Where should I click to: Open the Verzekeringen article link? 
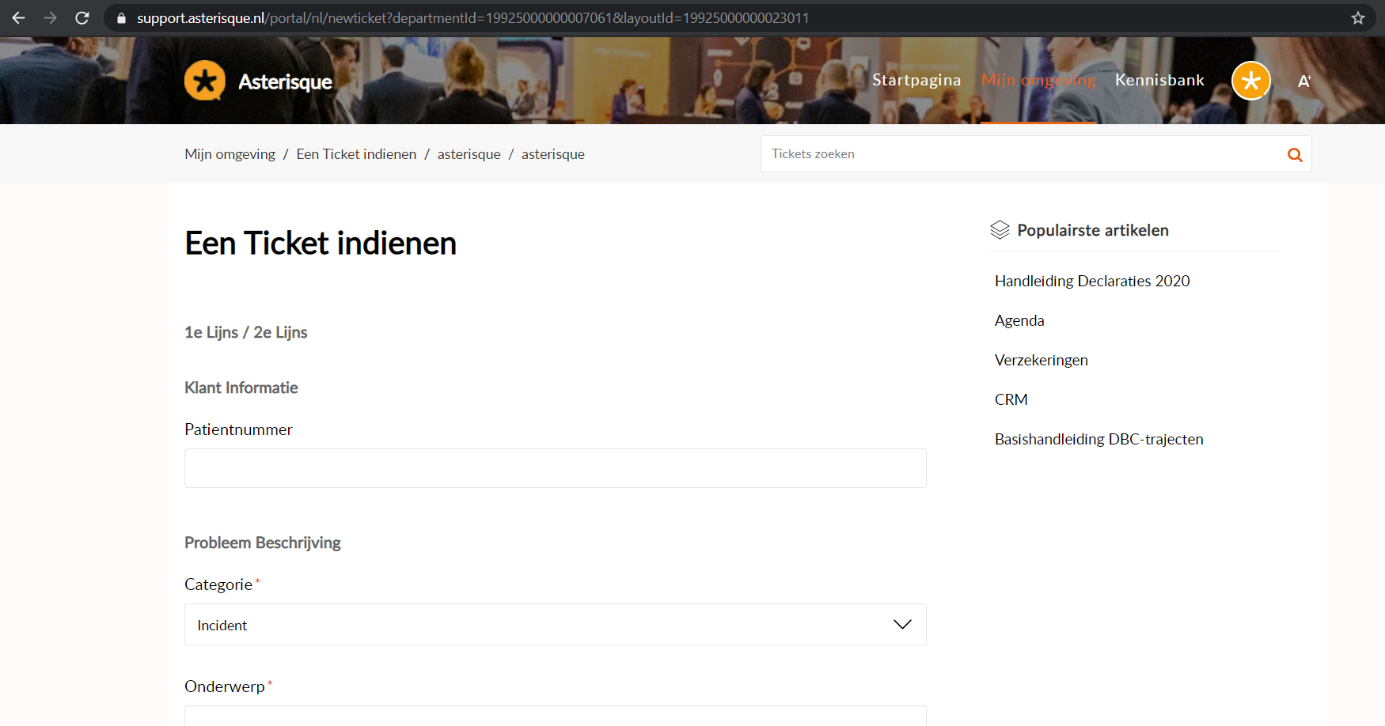1041,360
